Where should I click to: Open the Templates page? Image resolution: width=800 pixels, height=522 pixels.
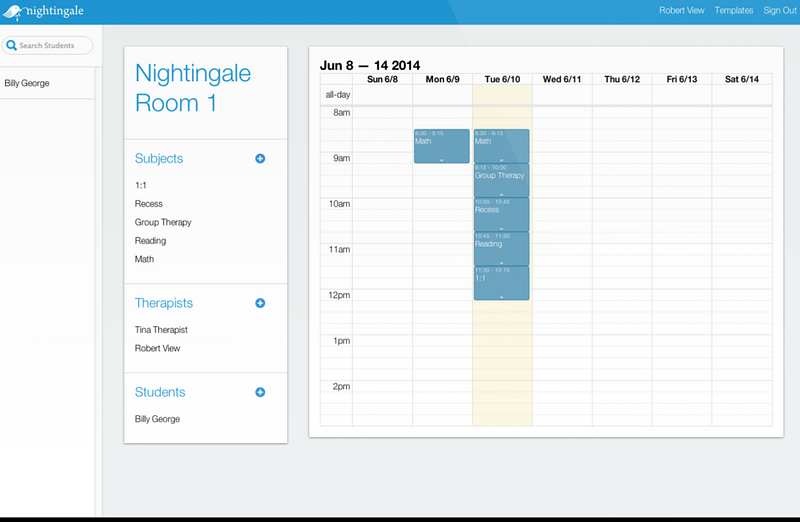coord(734,10)
